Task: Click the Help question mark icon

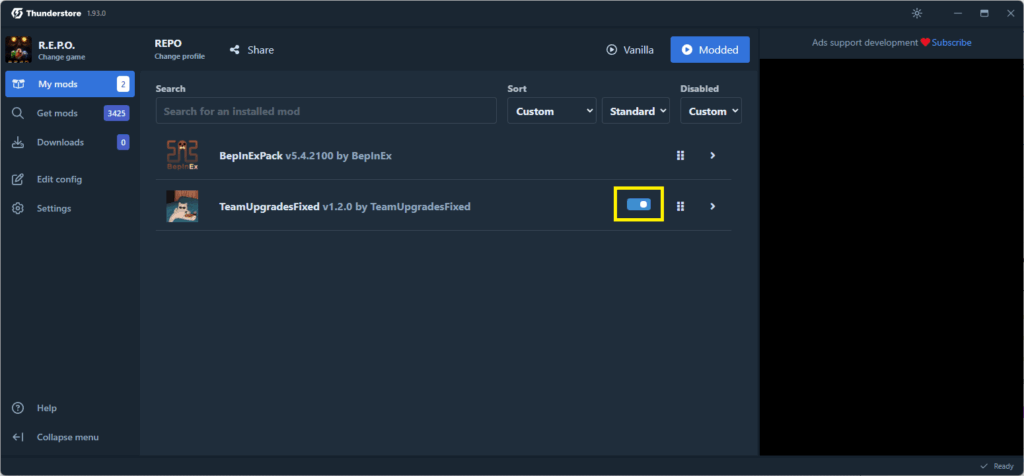Action: pyautogui.click(x=18, y=408)
